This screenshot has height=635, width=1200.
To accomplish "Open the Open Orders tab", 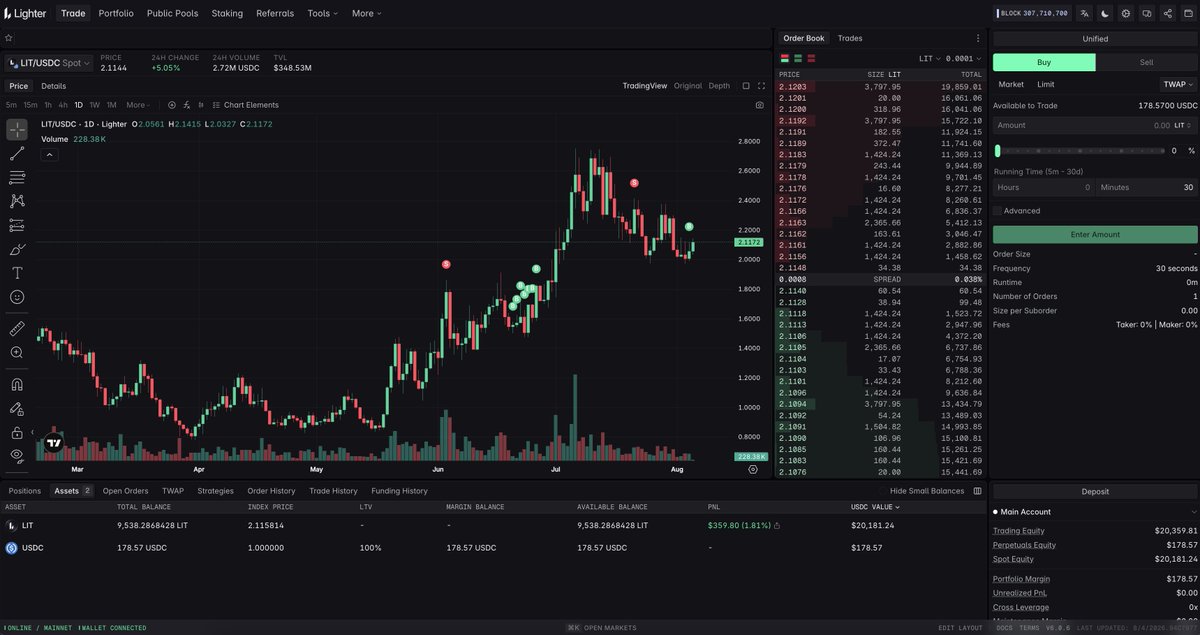I will (x=125, y=491).
